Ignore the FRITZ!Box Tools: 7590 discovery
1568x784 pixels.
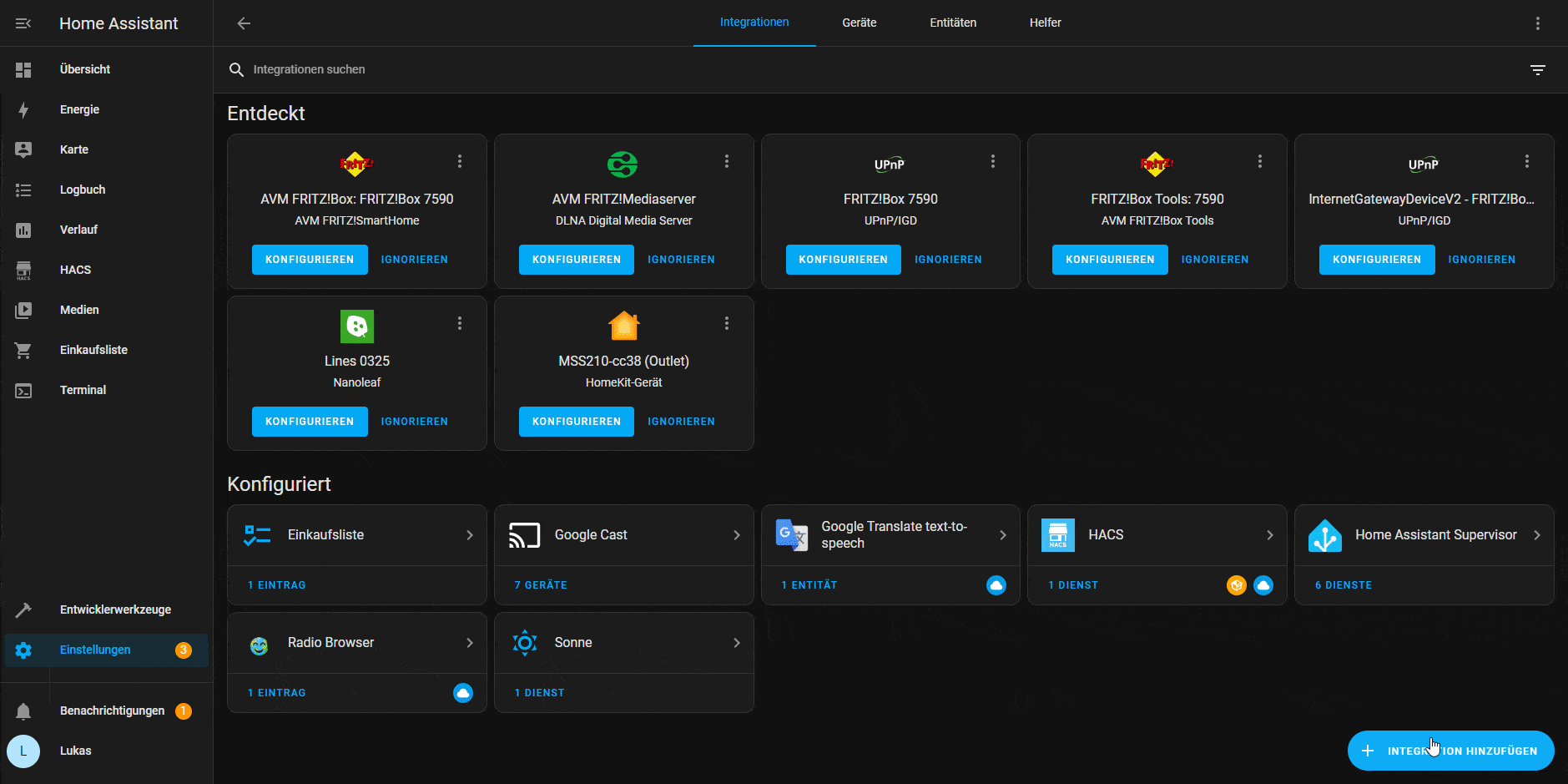coord(1214,260)
